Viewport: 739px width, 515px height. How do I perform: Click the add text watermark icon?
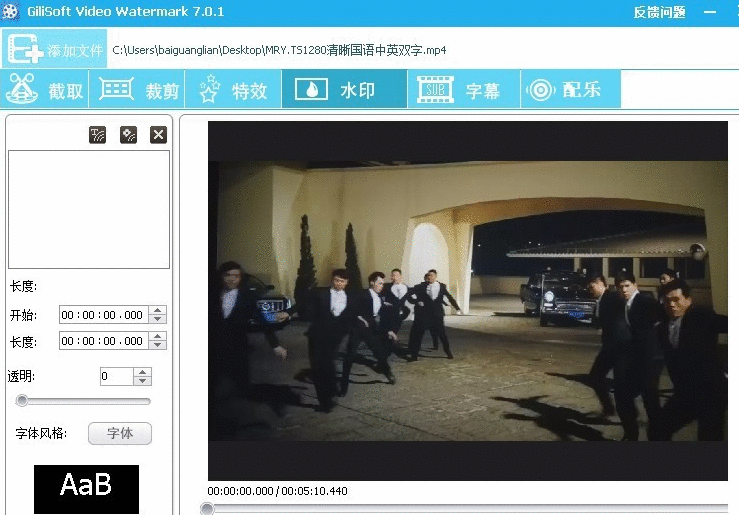pos(98,135)
